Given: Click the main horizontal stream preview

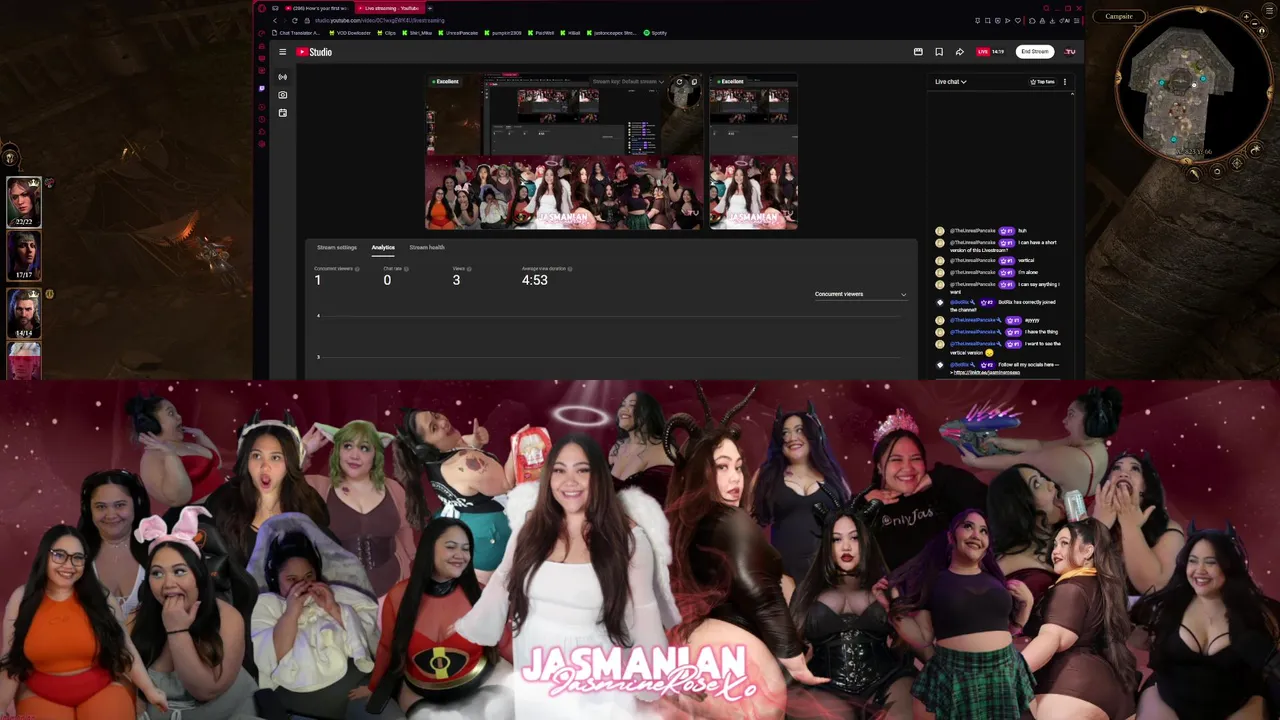Looking at the screenshot, I should 564,152.
